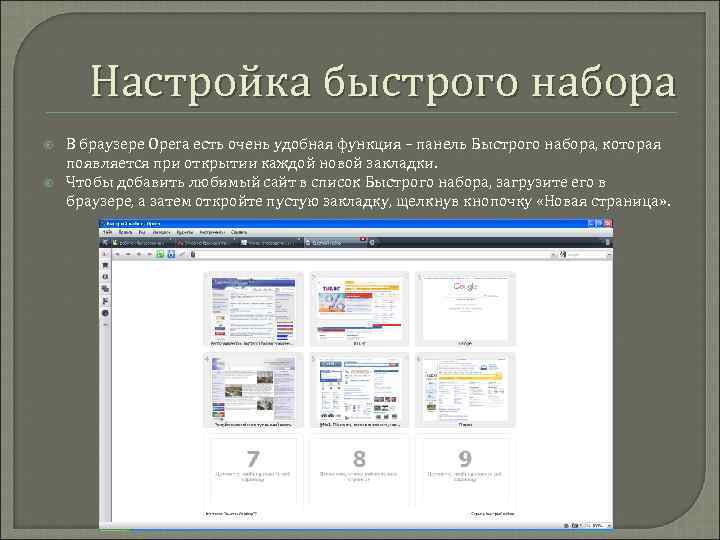This screenshot has height=540, width=720.
Task: Switch to the third Opera tab
Action: pos(270,242)
